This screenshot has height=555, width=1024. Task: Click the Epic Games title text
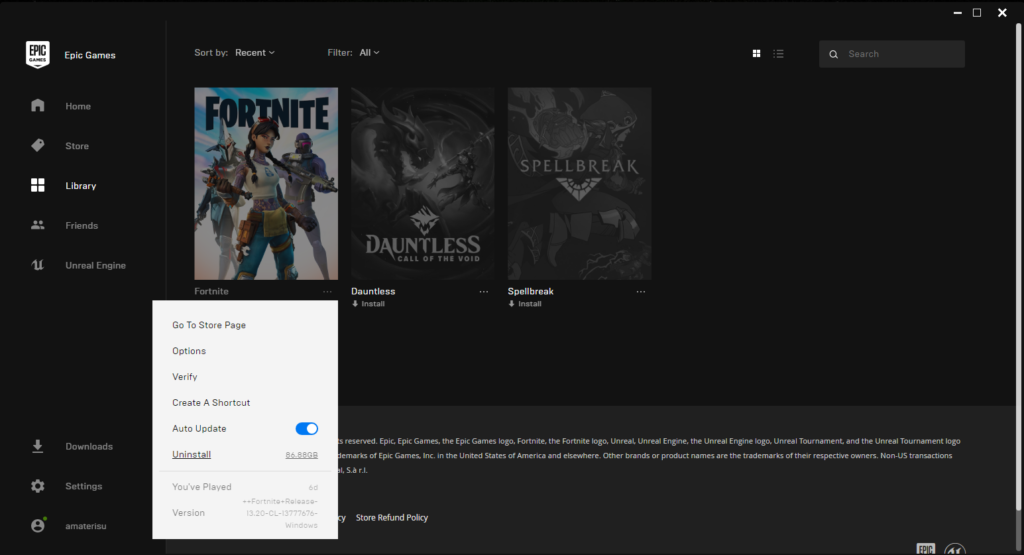pos(89,55)
